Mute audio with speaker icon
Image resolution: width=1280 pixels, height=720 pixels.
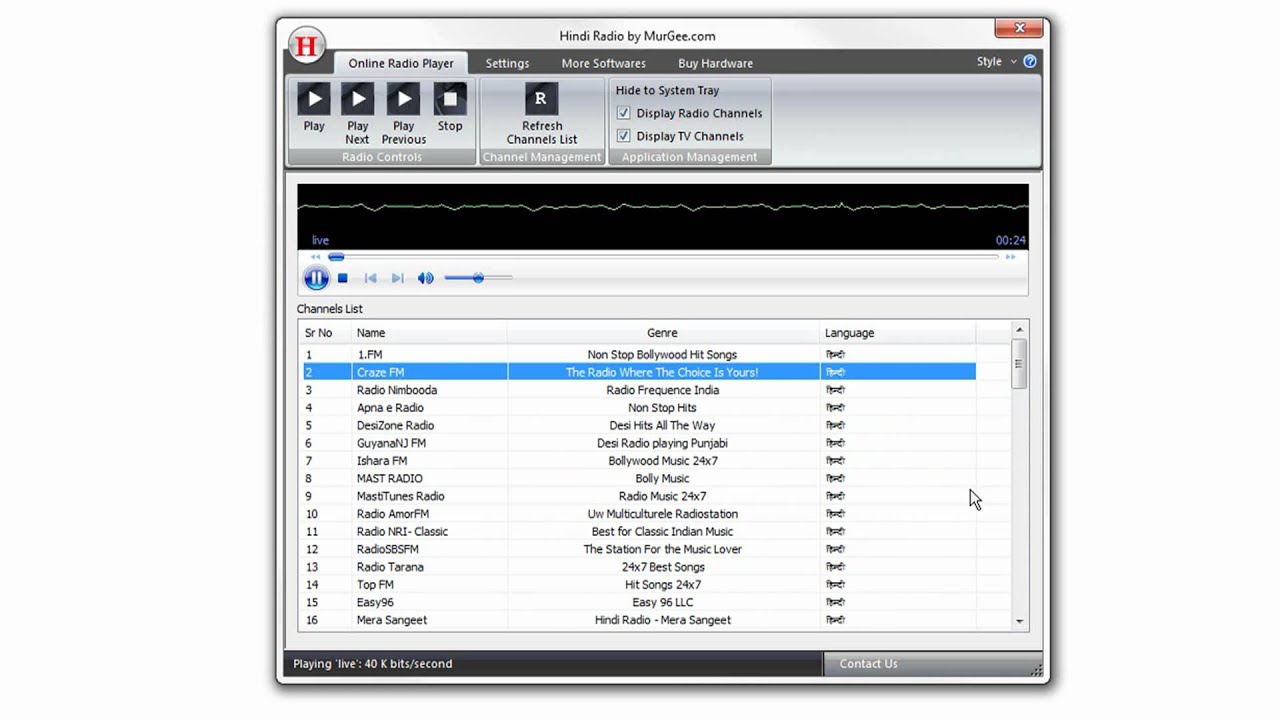(x=425, y=279)
